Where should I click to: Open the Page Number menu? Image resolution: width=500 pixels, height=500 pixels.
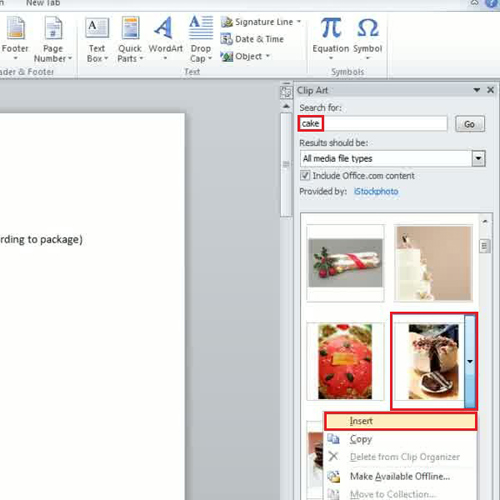53,38
